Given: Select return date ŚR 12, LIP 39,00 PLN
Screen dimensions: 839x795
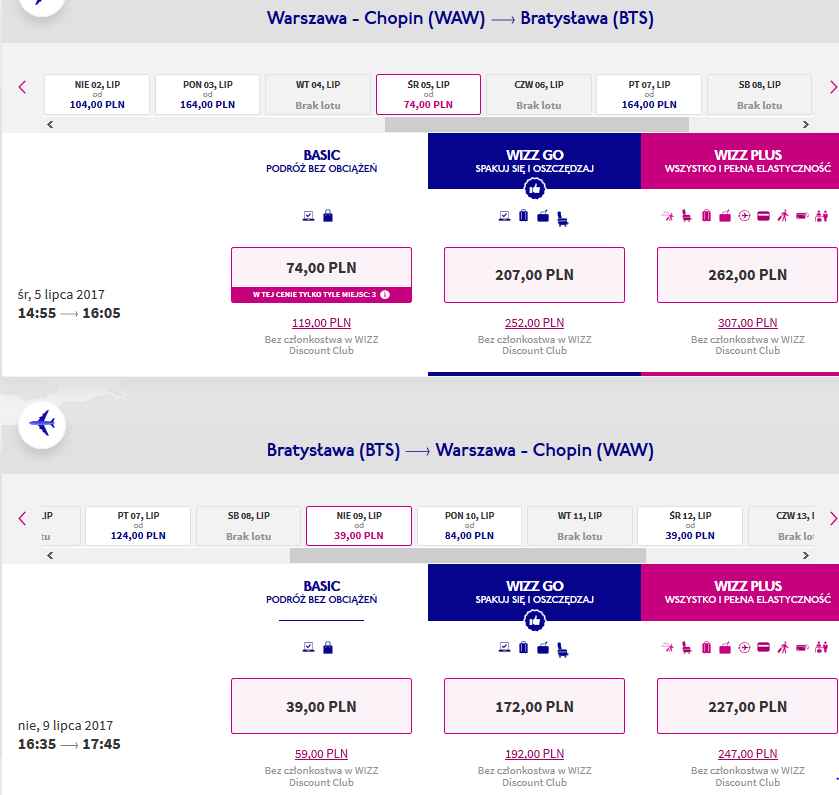Looking at the screenshot, I should click(x=690, y=526).
